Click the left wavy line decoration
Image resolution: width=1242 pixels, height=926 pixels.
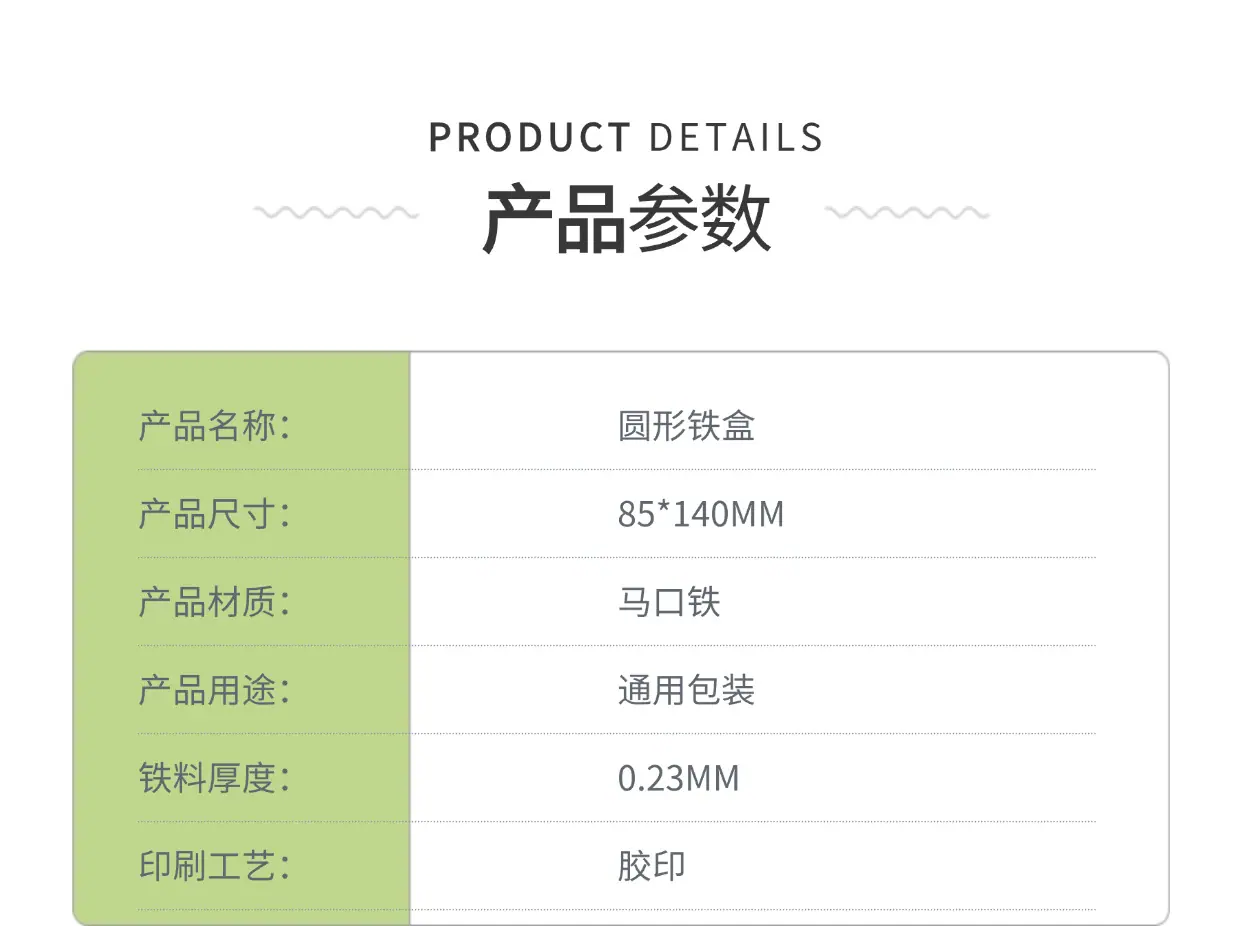coord(335,212)
